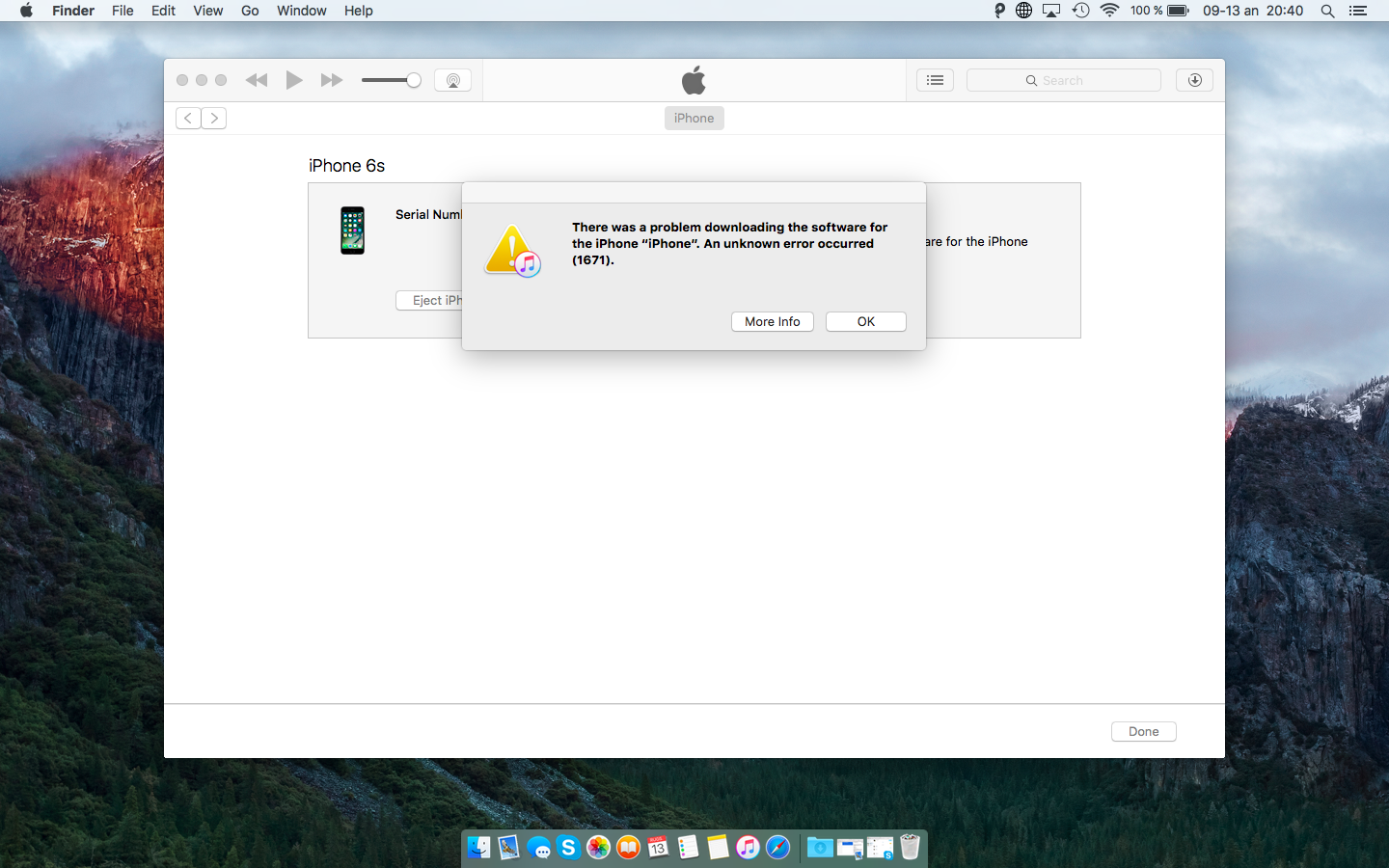This screenshot has height=868, width=1389.
Task: Open Skype from the Dock
Action: 568,847
